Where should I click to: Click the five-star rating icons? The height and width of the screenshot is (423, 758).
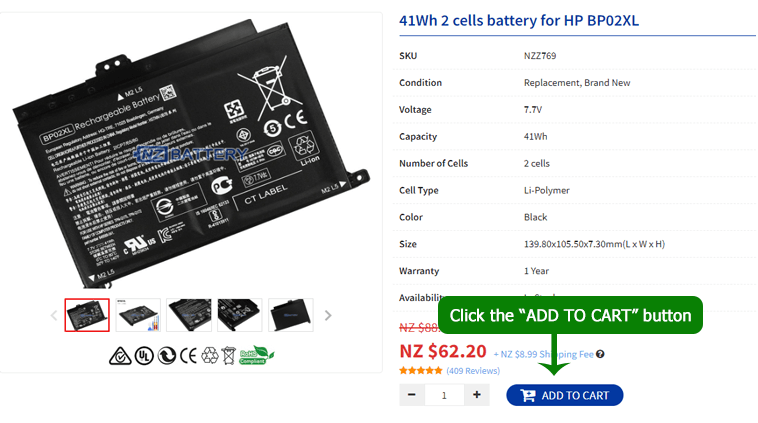pos(421,371)
